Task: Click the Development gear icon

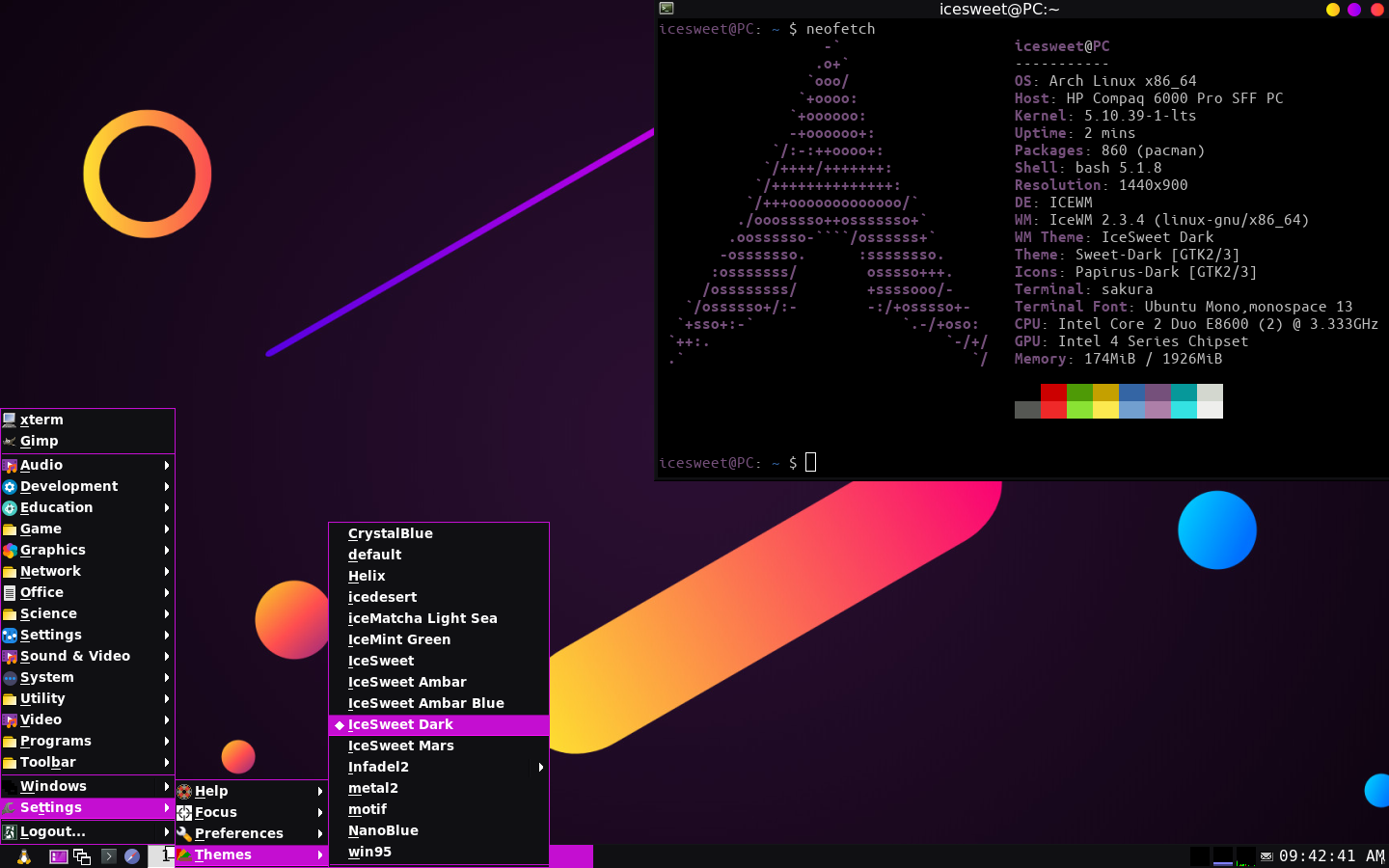Action: 10,486
